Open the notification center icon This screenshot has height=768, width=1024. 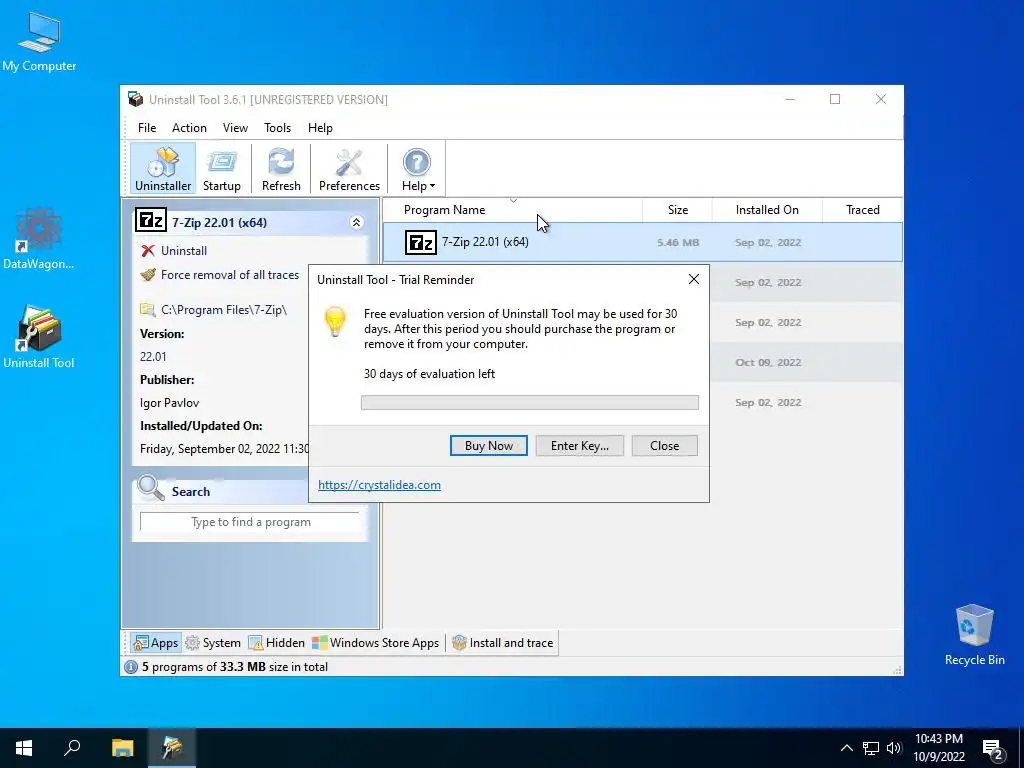(x=993, y=749)
